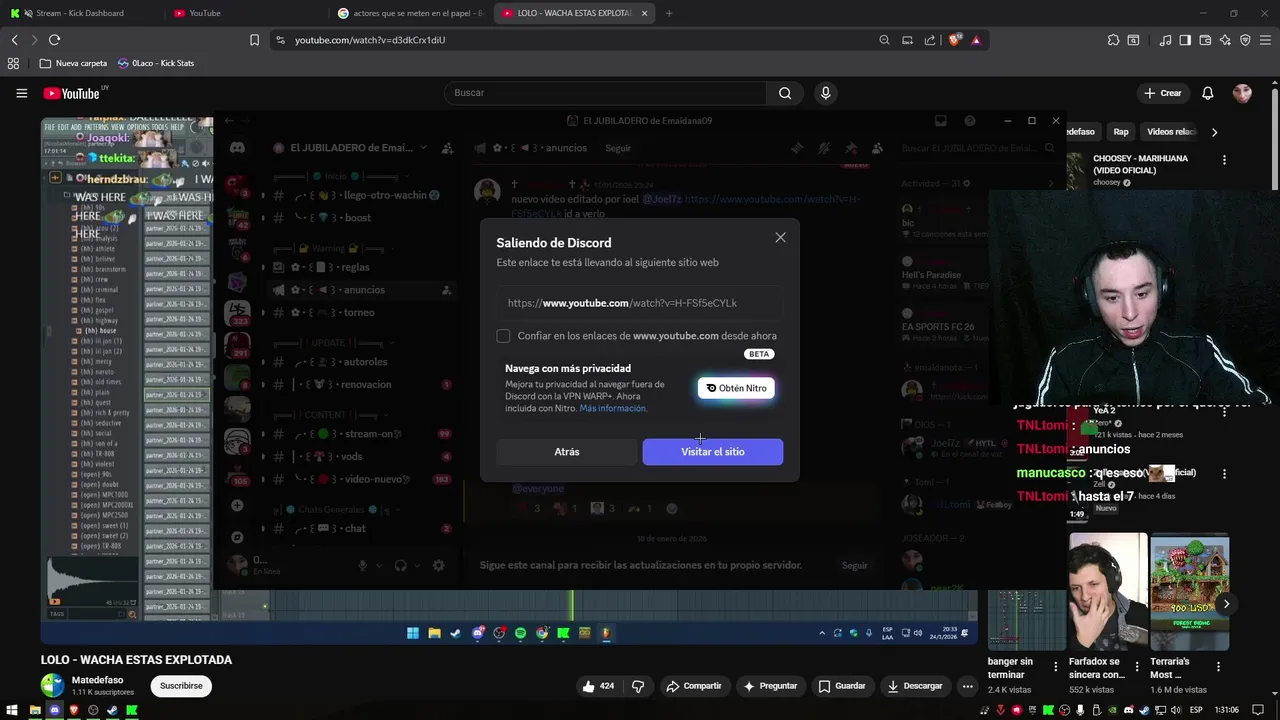Select the Rap filter chip
Viewport: 1280px width, 720px height.
pyautogui.click(x=1121, y=132)
